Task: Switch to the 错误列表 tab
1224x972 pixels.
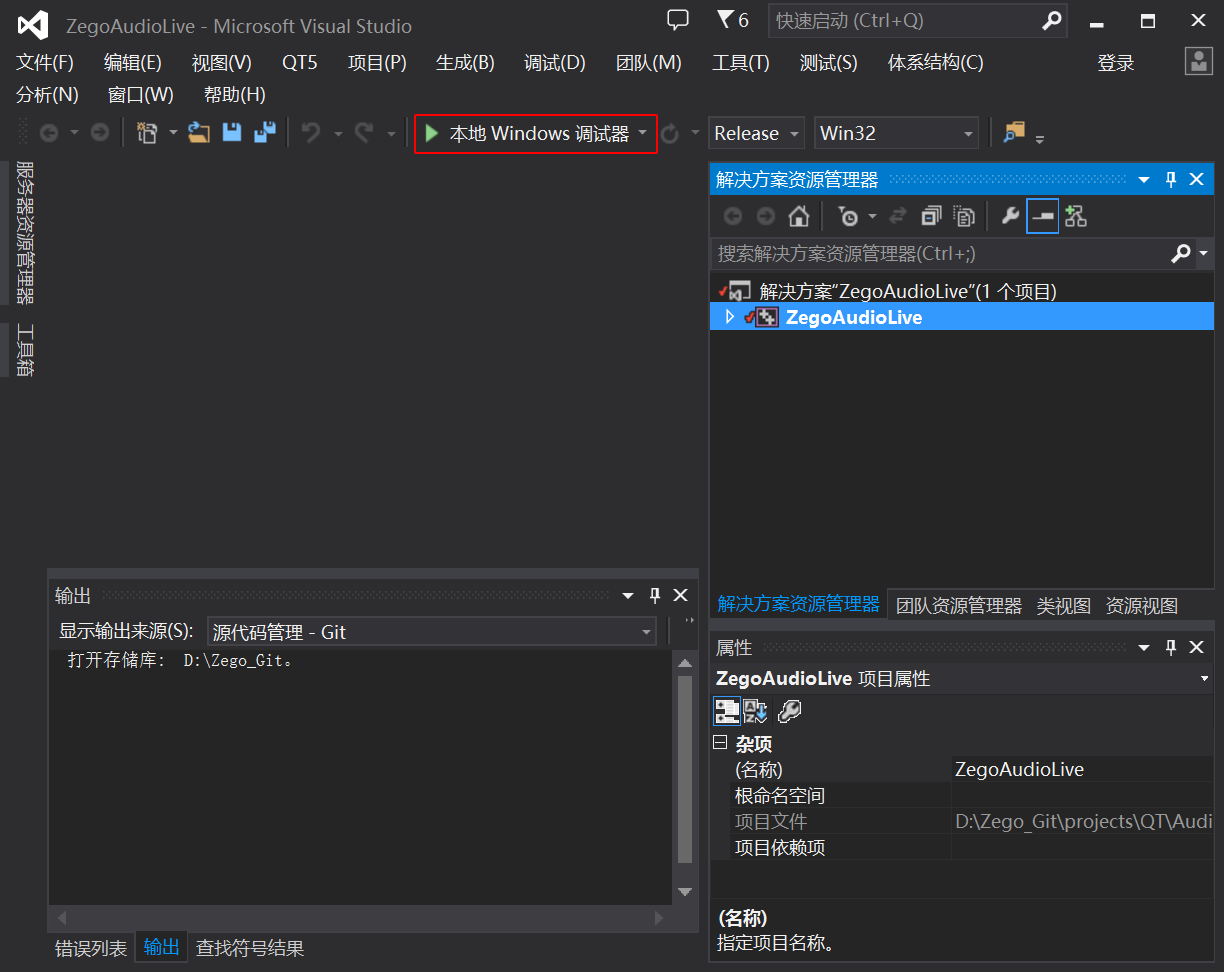Action: [x=91, y=948]
